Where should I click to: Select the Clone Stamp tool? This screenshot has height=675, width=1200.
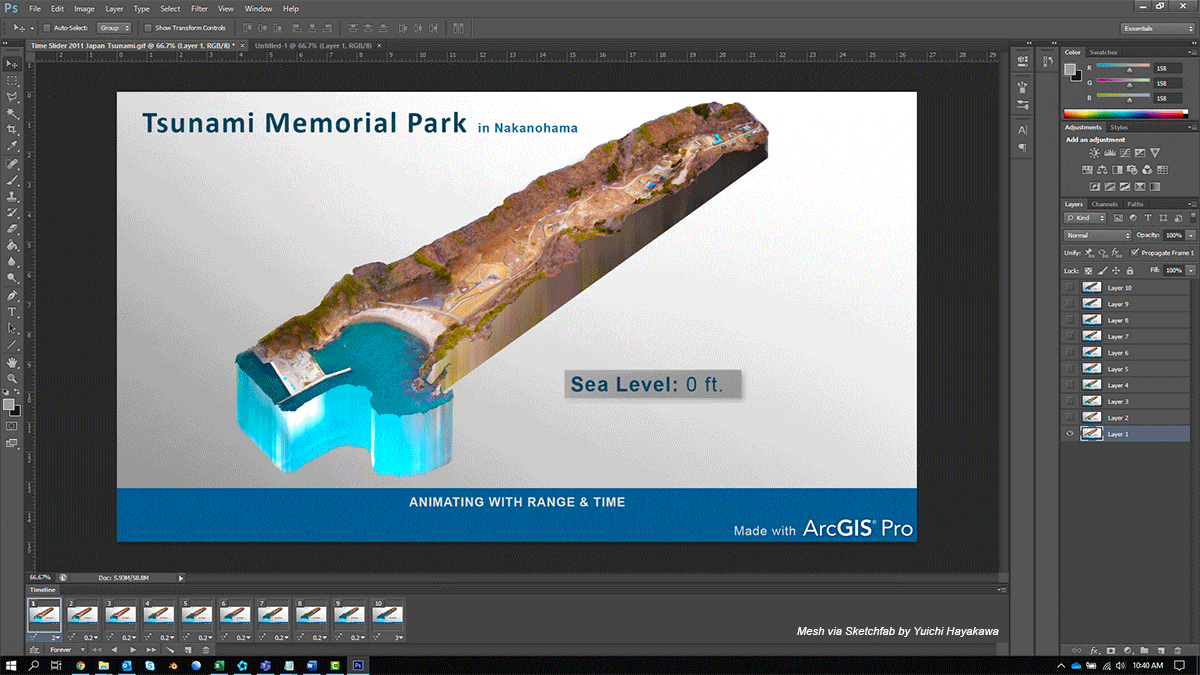click(12, 196)
